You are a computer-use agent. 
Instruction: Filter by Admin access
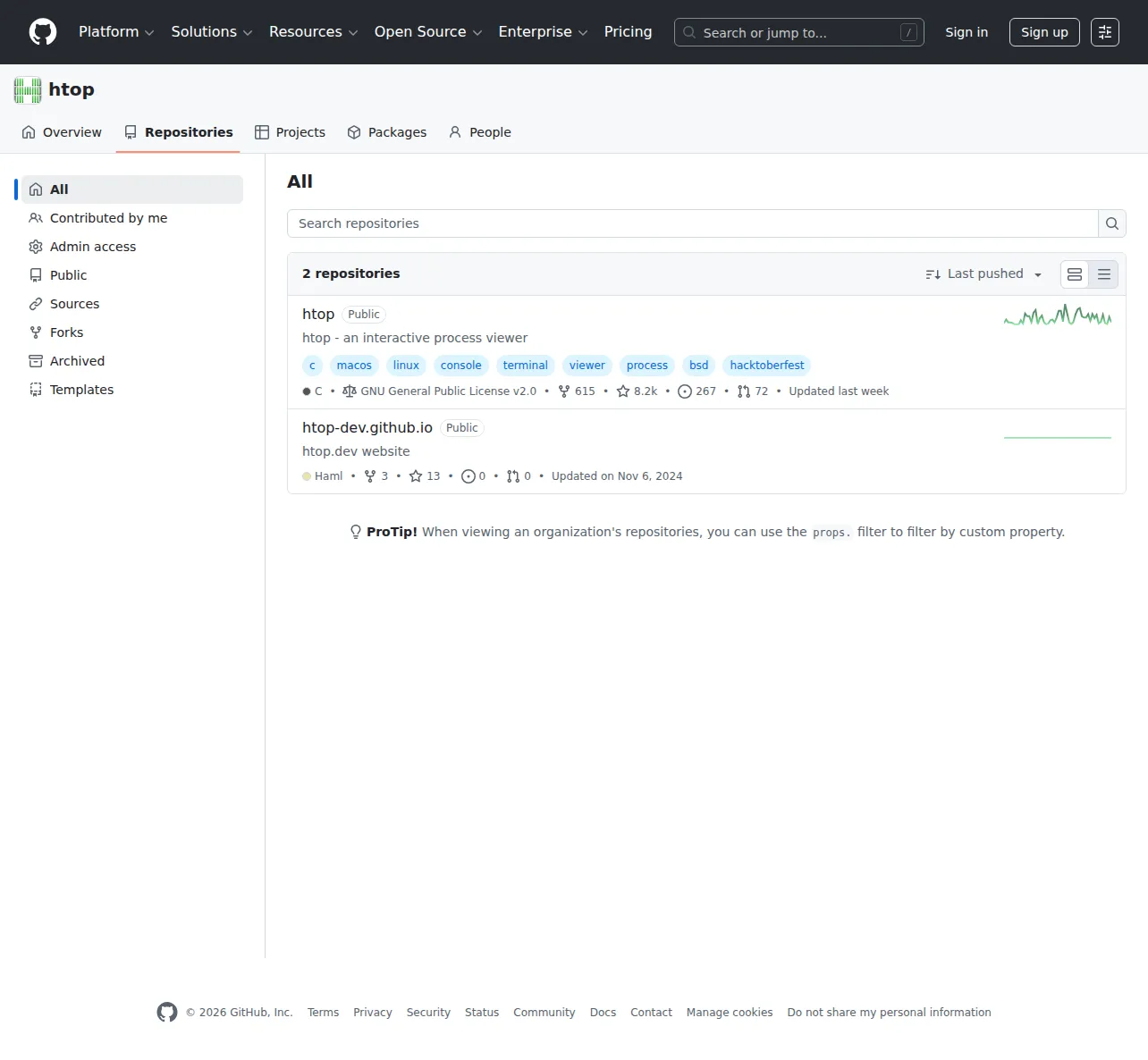click(132, 247)
